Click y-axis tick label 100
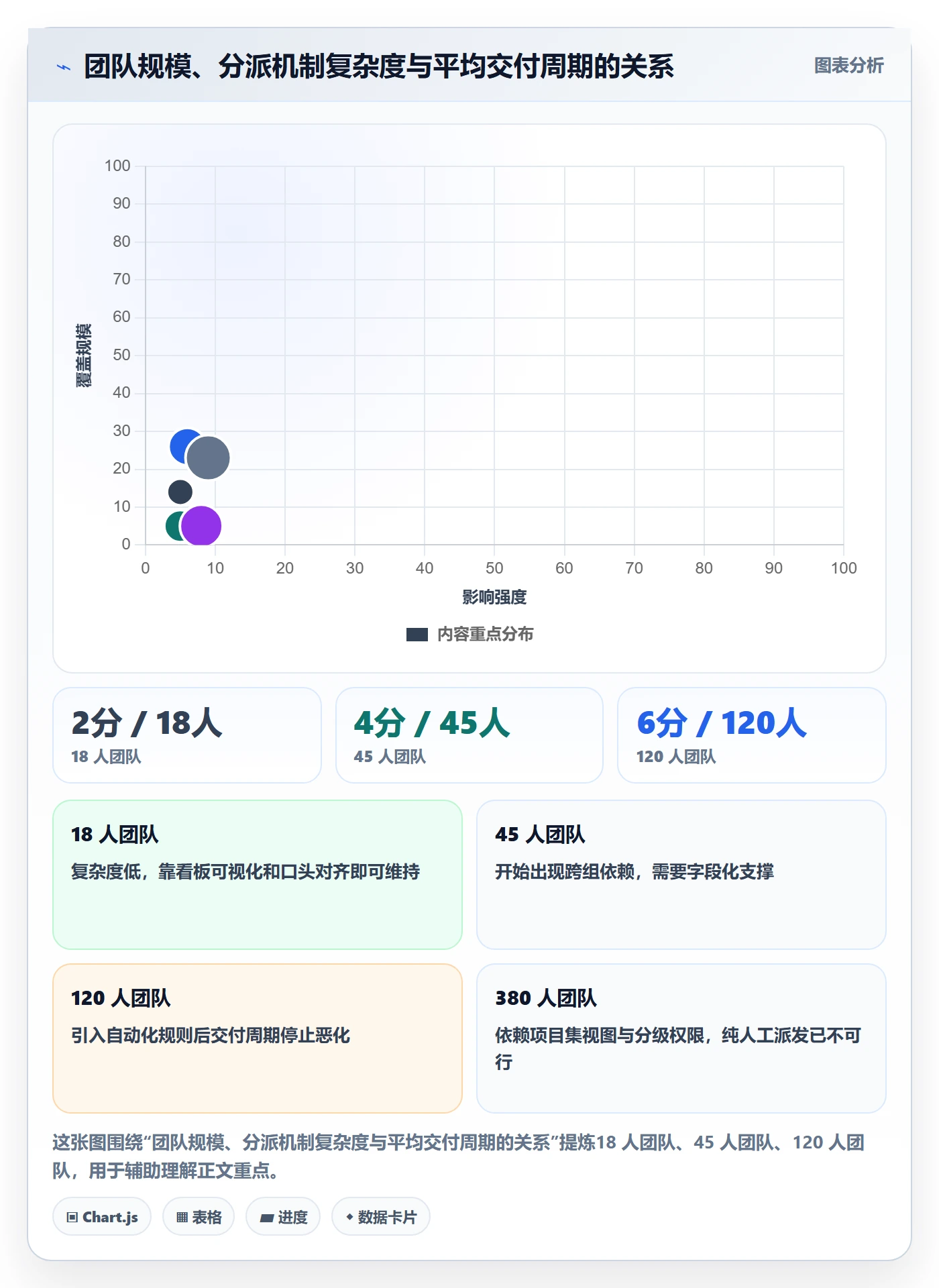Image resolution: width=939 pixels, height=1288 pixels. (117, 166)
